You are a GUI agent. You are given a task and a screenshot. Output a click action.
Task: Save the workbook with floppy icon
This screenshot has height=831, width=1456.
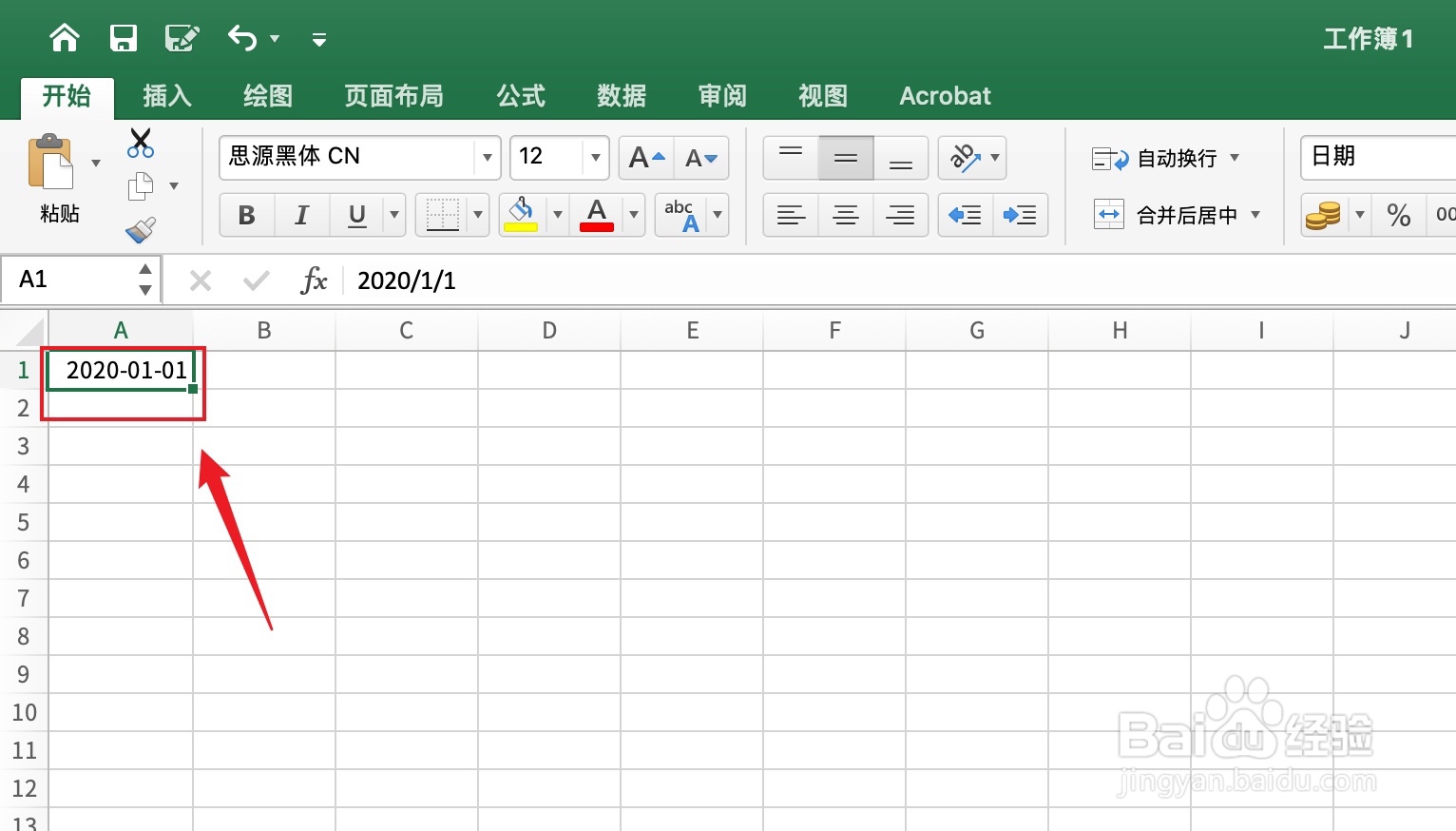[124, 38]
